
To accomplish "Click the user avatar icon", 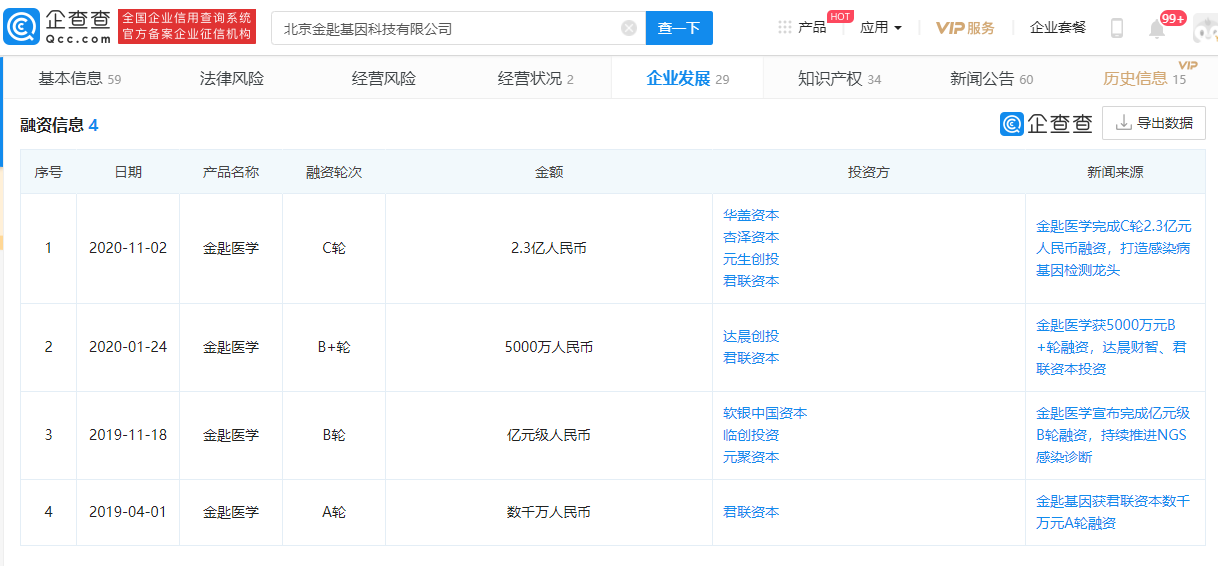I will [1204, 28].
